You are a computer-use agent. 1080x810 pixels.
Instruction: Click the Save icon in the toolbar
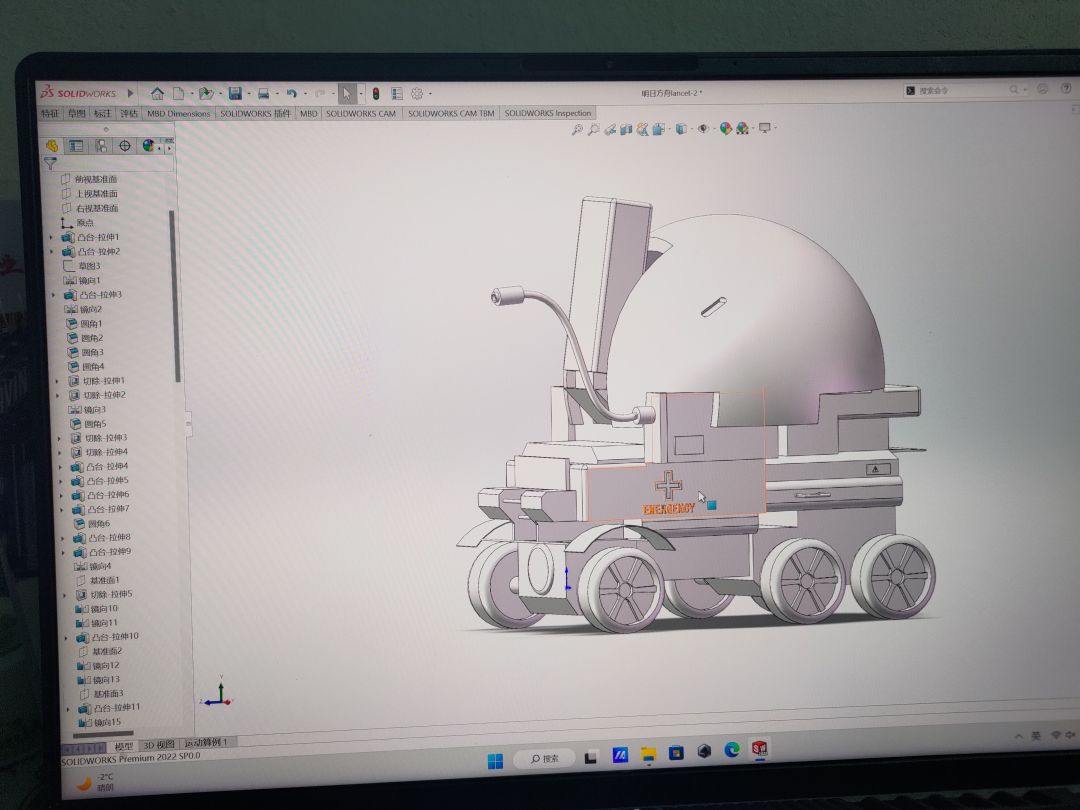235,93
